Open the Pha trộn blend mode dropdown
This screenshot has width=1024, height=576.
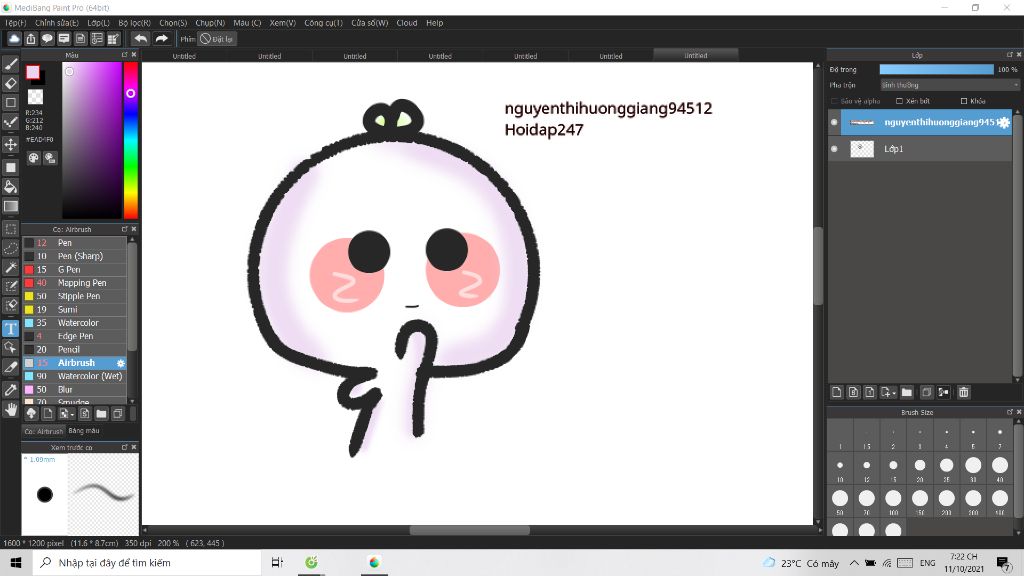pyautogui.click(x=949, y=85)
